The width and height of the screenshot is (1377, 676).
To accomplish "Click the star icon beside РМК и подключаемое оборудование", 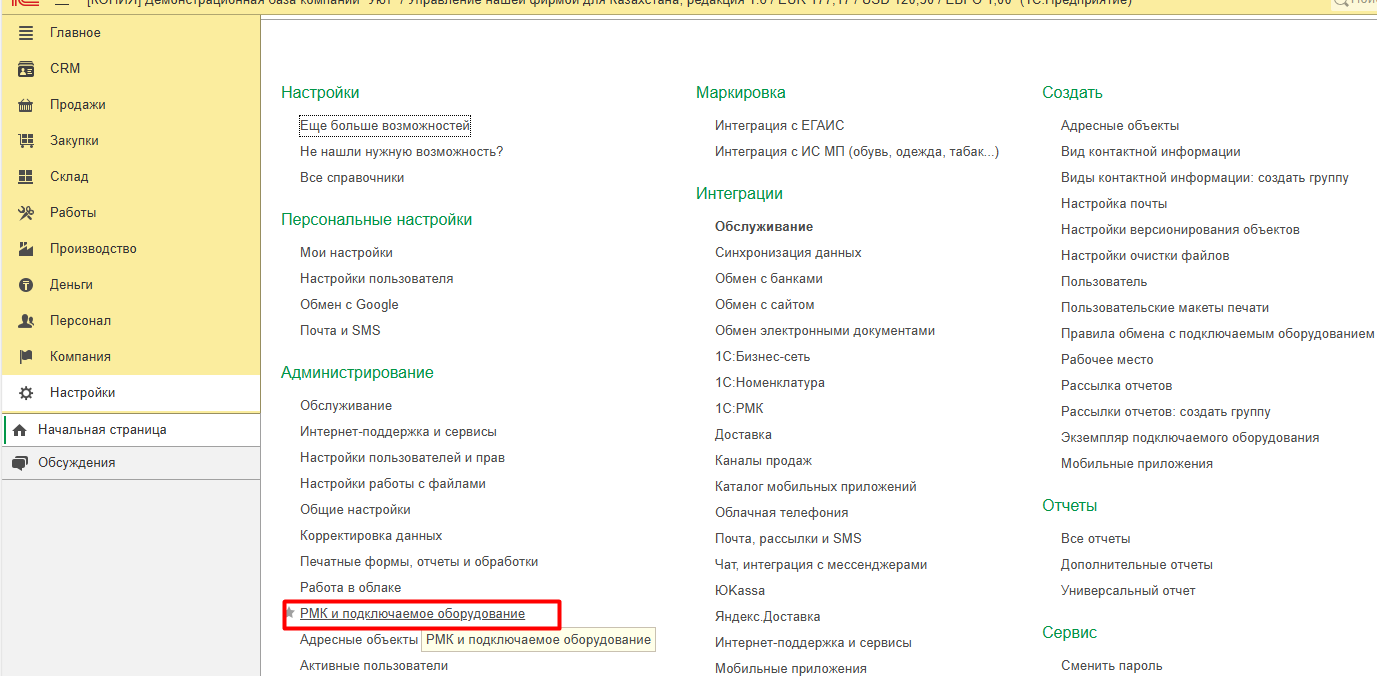I will tap(290, 613).
